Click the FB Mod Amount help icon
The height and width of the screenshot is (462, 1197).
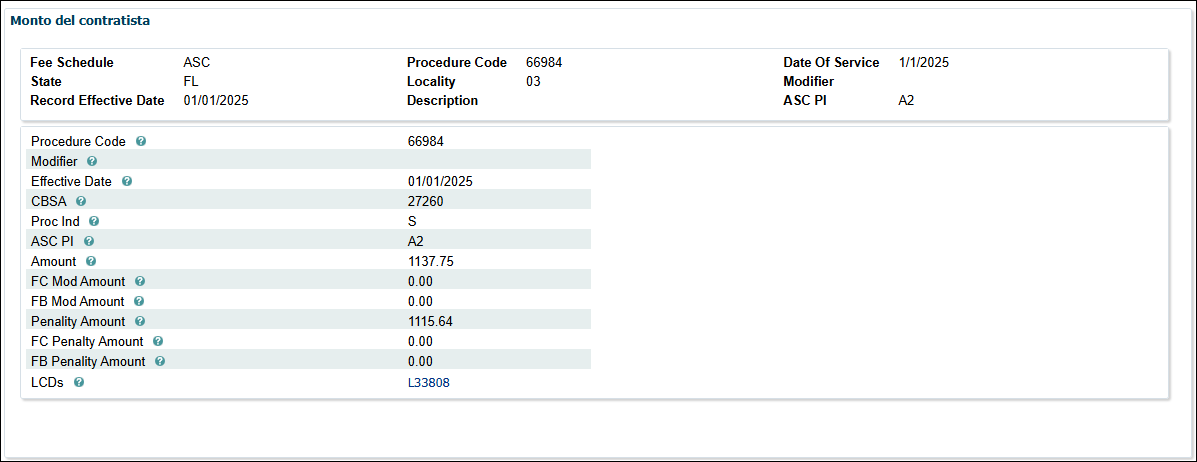[139, 302]
